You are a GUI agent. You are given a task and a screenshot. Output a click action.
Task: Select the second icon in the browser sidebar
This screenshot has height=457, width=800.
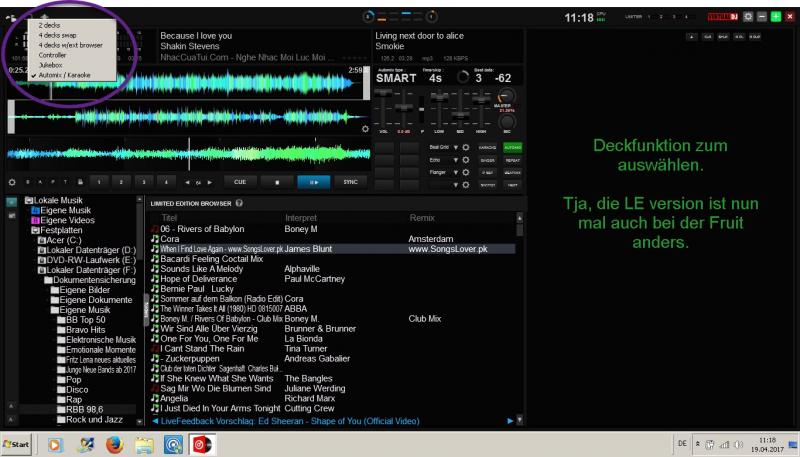(12, 215)
